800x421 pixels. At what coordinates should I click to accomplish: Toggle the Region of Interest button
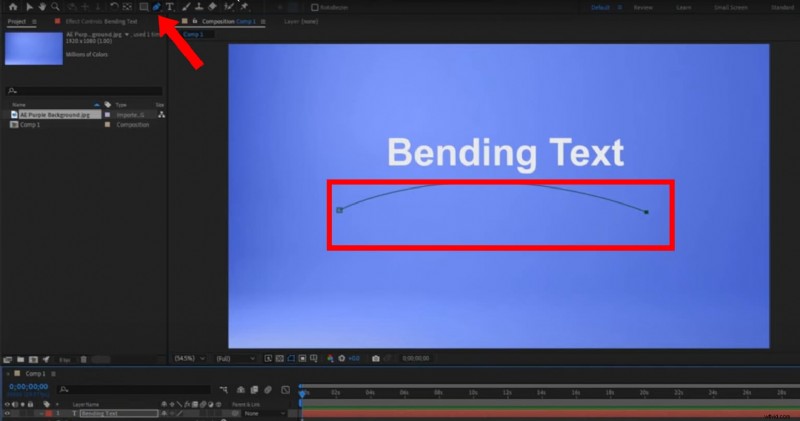click(303, 359)
